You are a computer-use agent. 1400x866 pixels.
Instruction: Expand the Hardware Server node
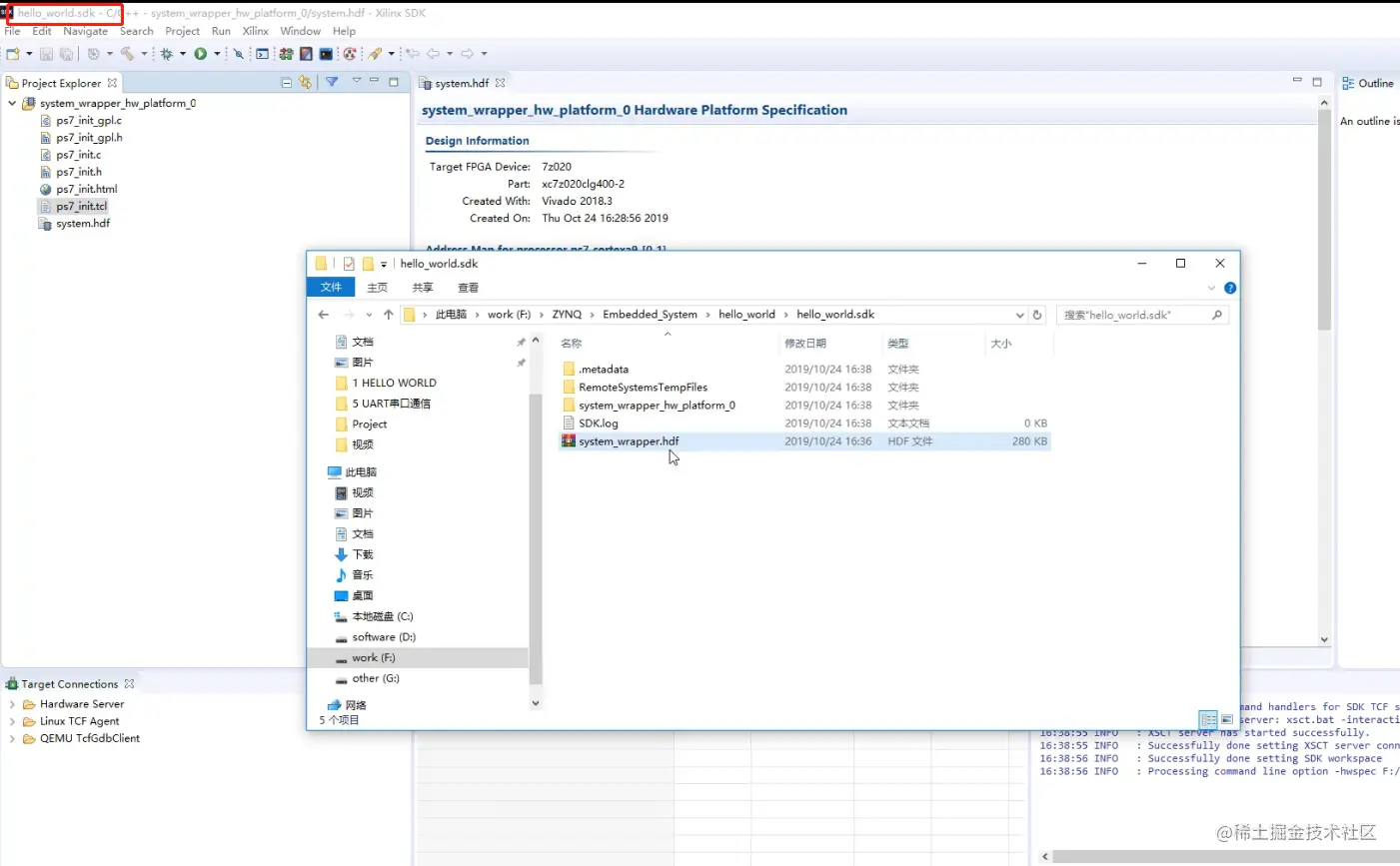pos(12,704)
